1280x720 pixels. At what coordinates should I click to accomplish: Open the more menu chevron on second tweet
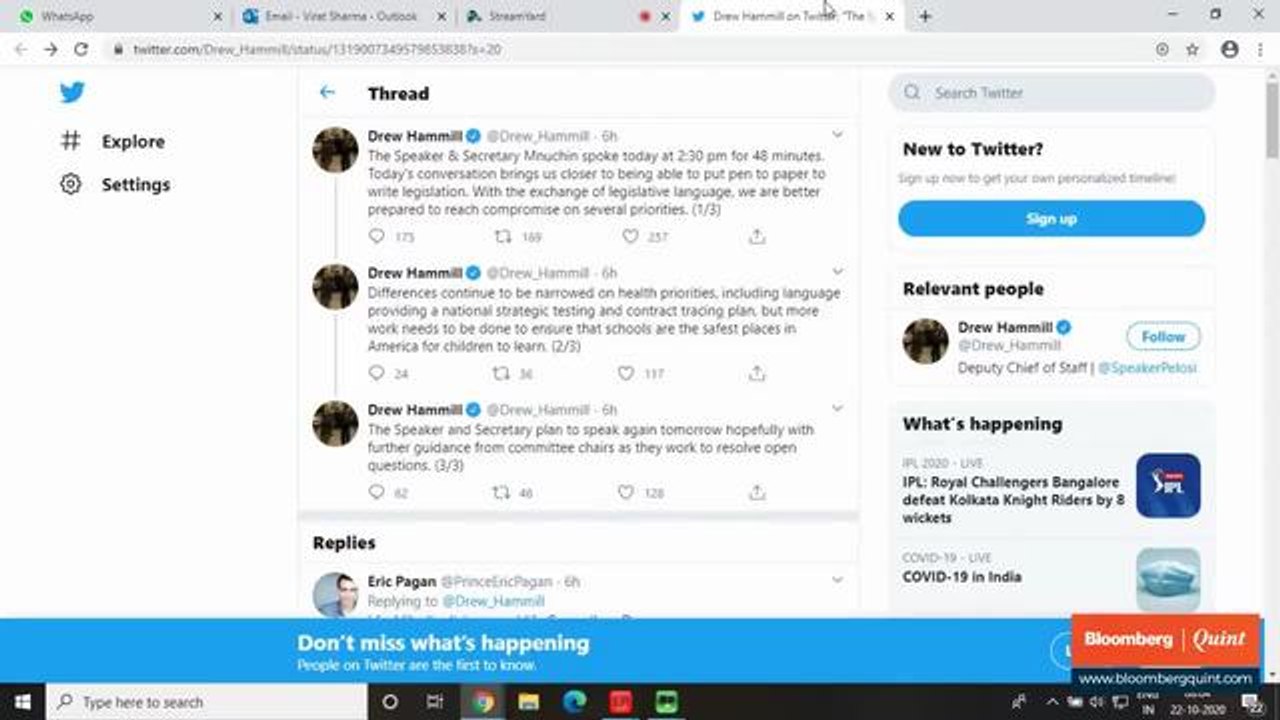click(x=837, y=272)
